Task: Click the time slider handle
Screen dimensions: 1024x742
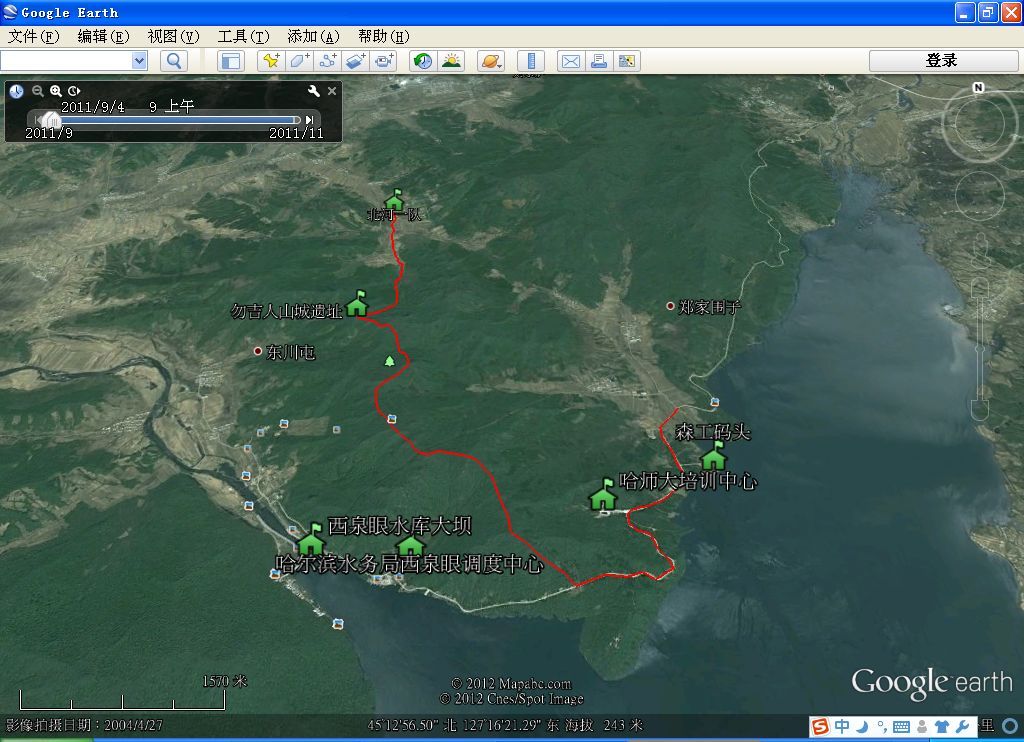Action: point(51,120)
